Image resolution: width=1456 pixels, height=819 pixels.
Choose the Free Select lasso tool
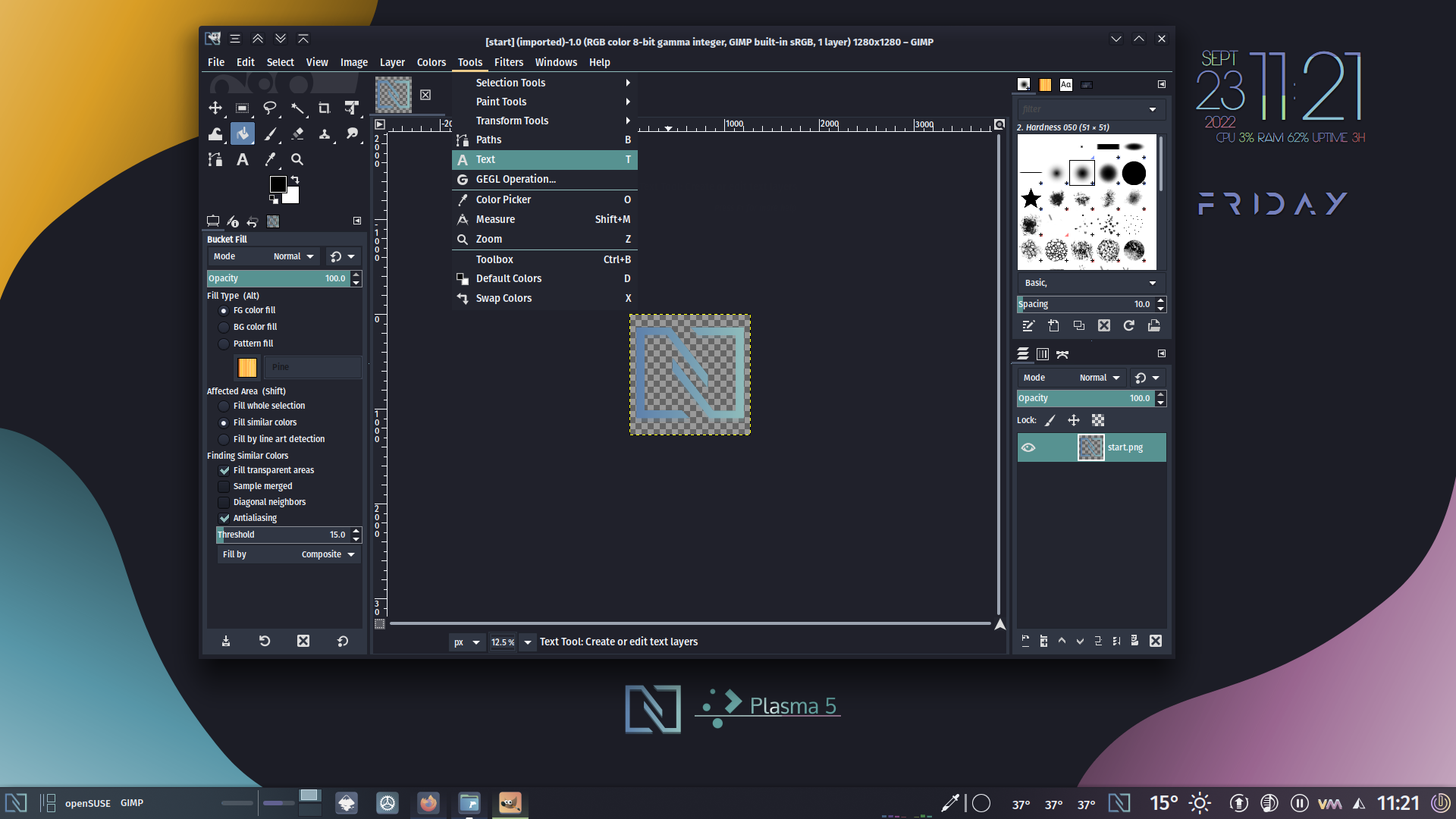click(x=270, y=108)
